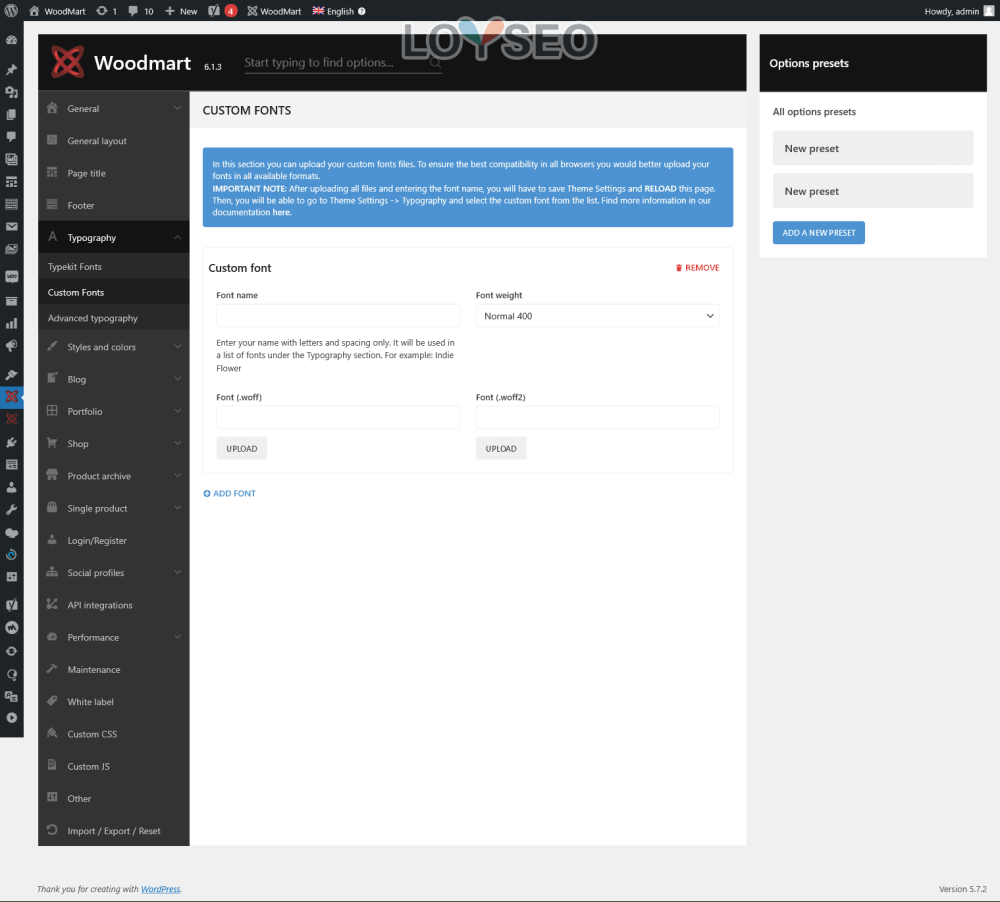Open Yoast SEO icon in admin sidebar

[x=11, y=605]
